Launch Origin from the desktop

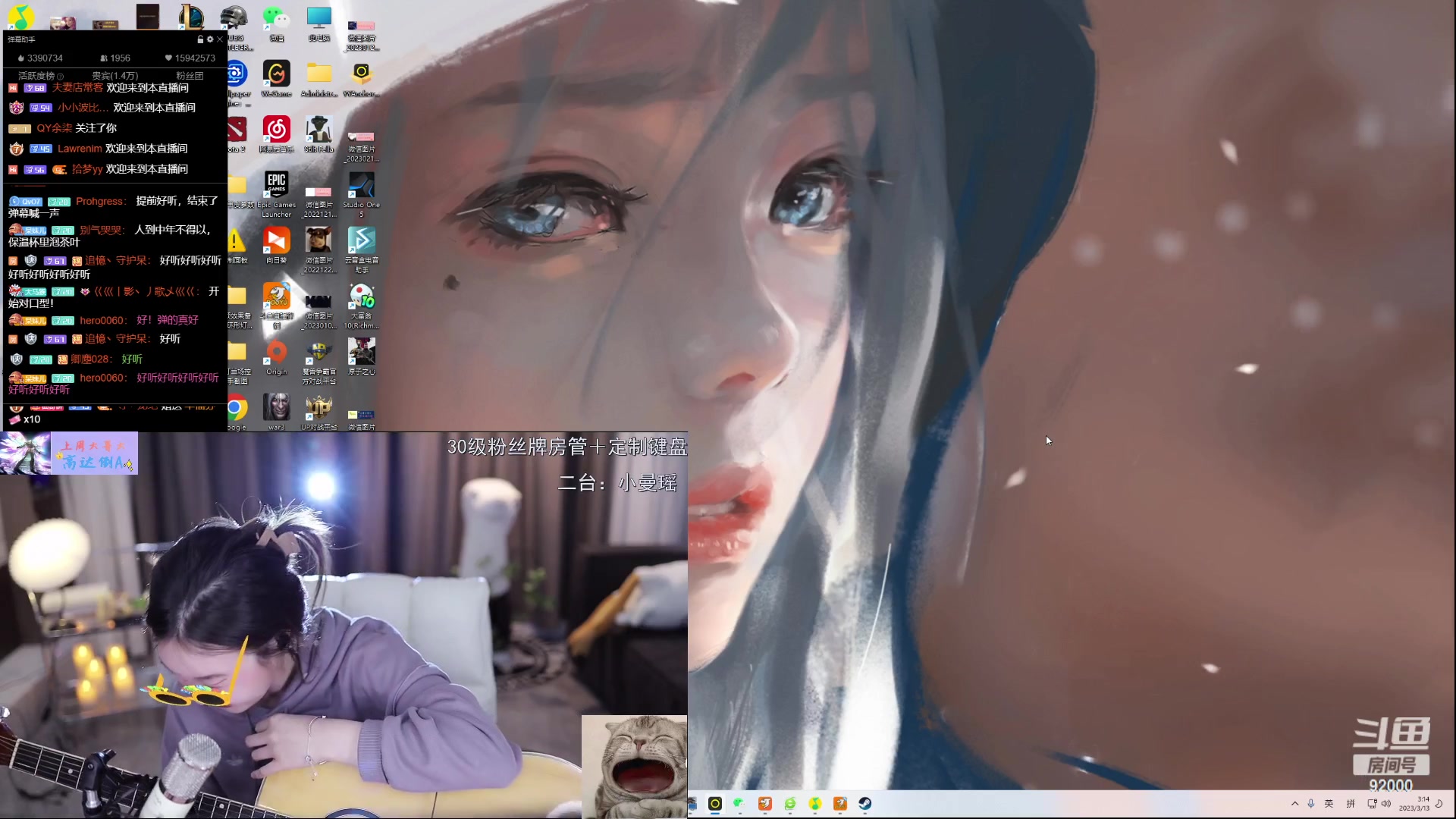277,357
